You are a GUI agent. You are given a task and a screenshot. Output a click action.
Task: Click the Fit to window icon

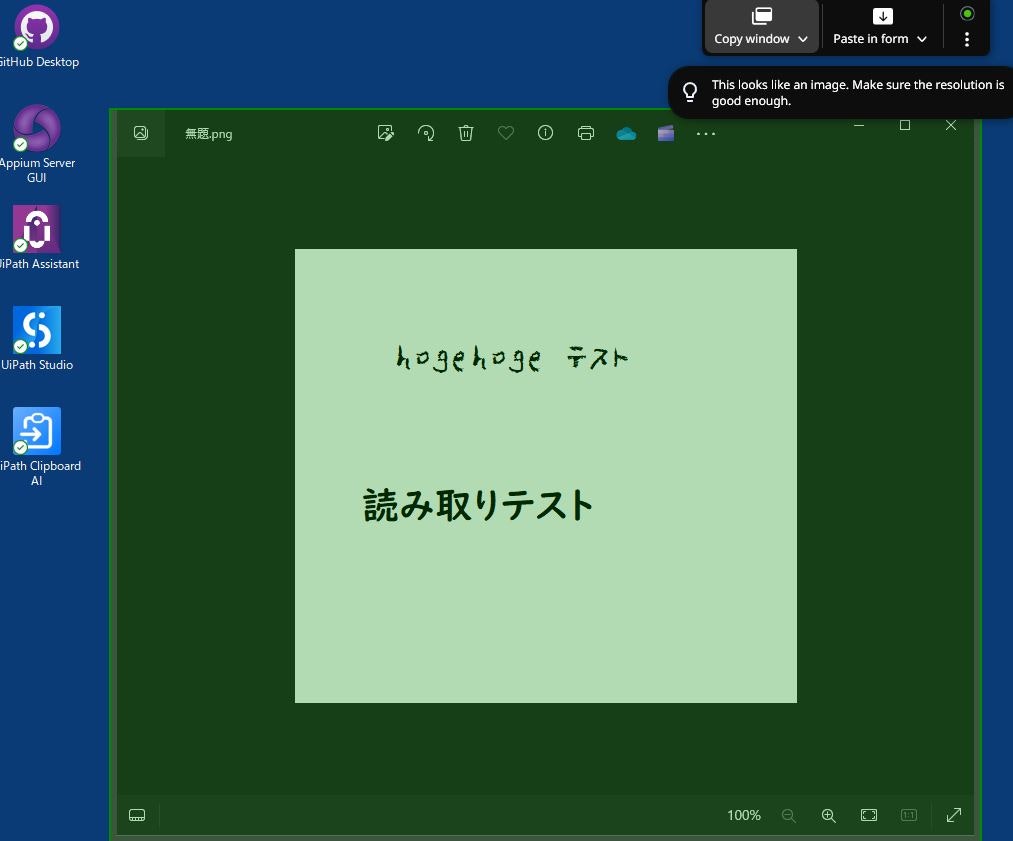tap(869, 815)
